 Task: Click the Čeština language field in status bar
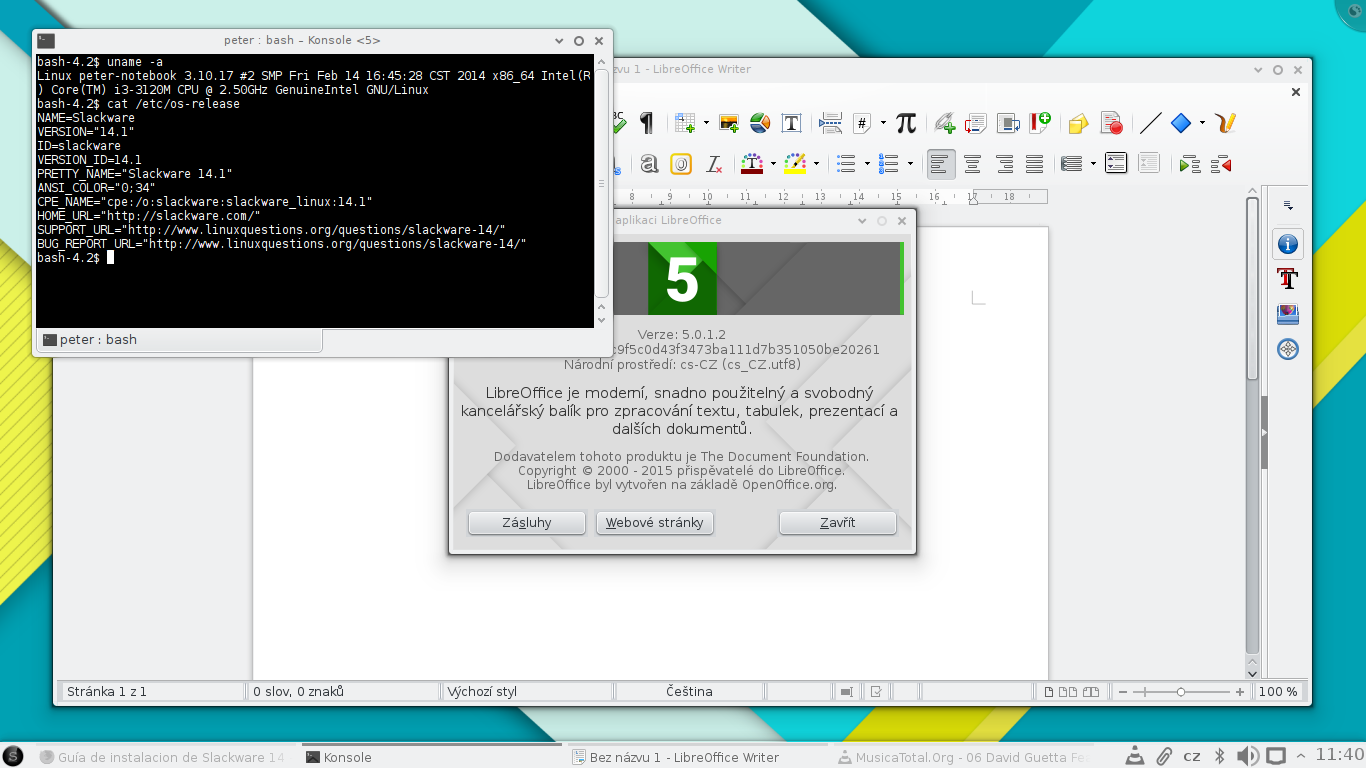pyautogui.click(x=689, y=692)
